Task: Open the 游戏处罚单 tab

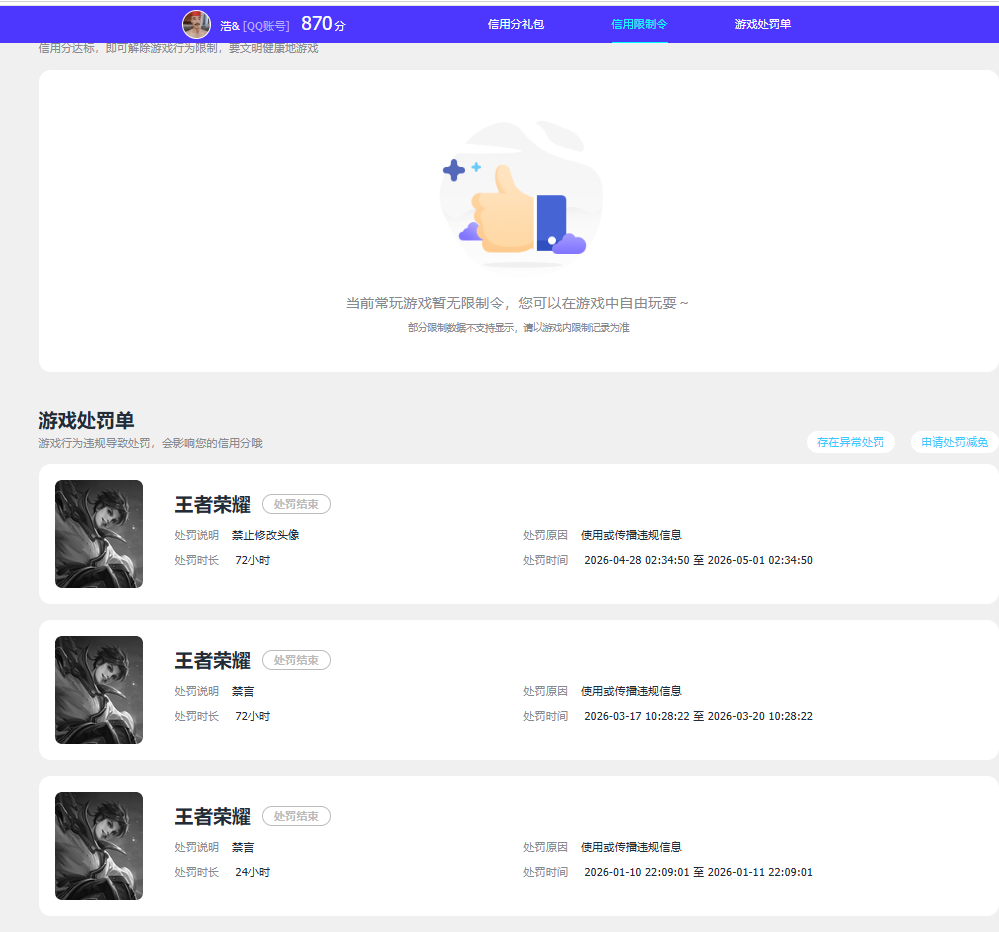Action: tap(763, 24)
